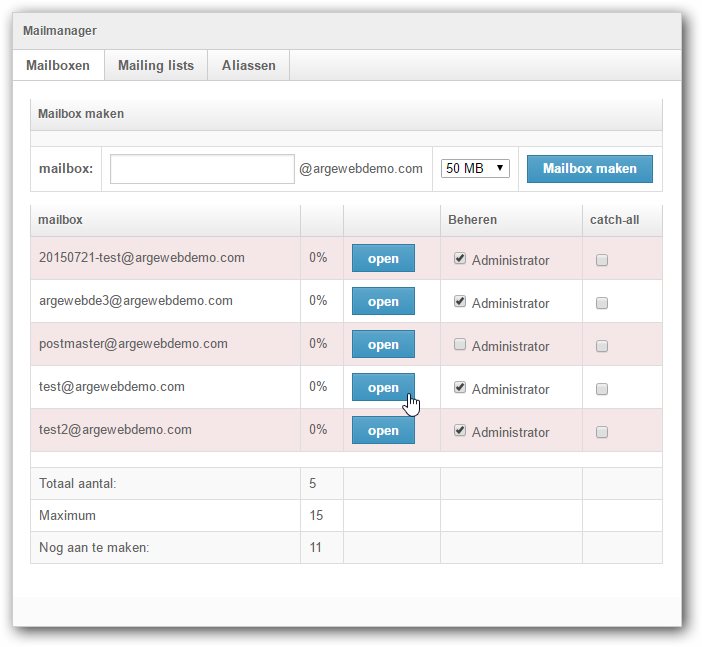Select the Mailboxen tab
Viewport: 702px width, 647px height.
tap(57, 66)
